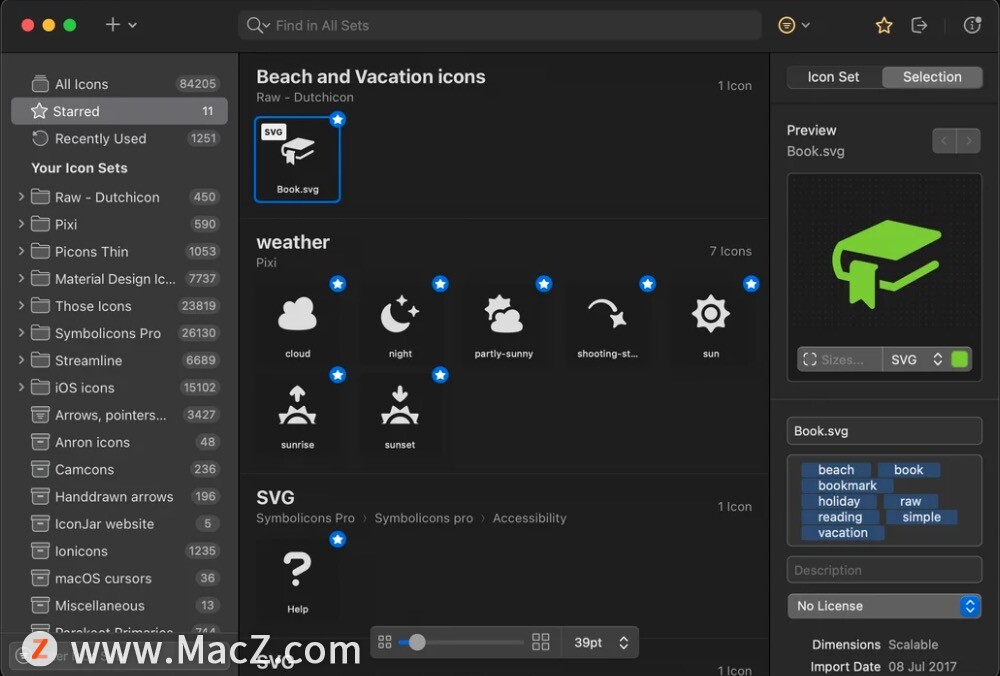Open the filter dropdown in toolbar
Viewport: 1000px width, 676px height.
793,26
